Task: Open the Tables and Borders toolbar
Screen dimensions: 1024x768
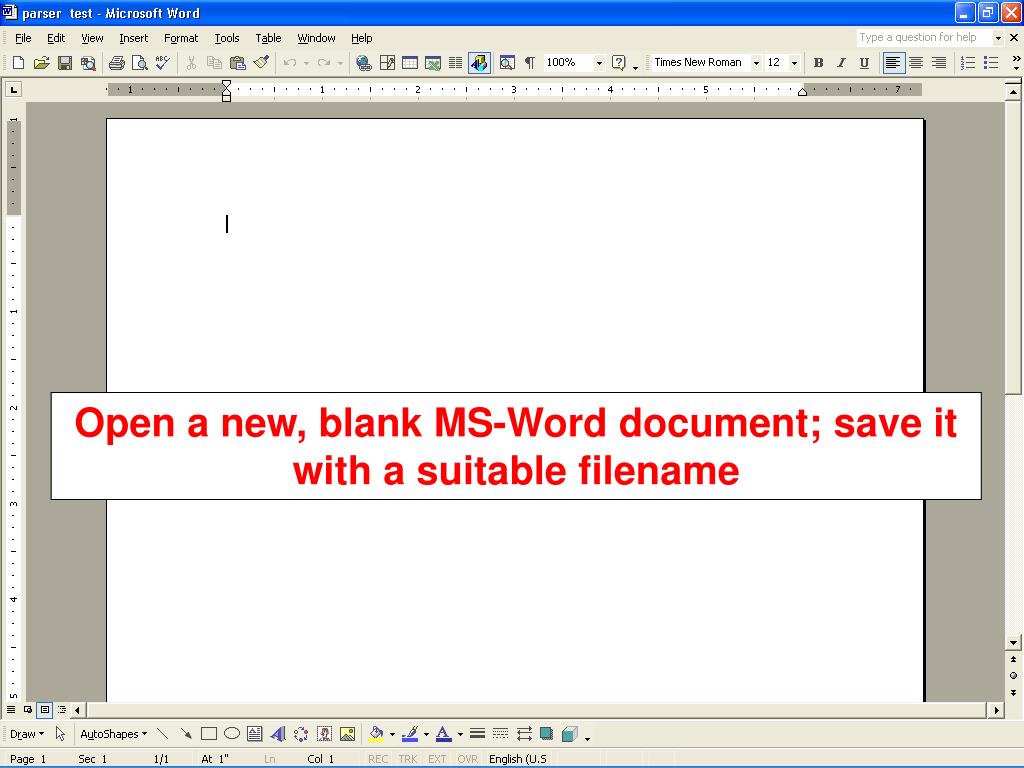Action: [x=387, y=63]
